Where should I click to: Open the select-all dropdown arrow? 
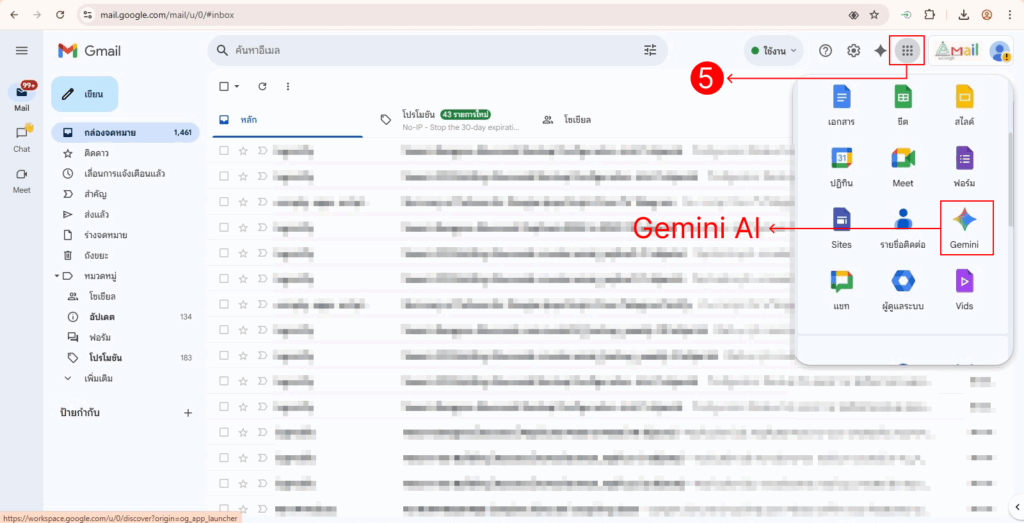(237, 87)
